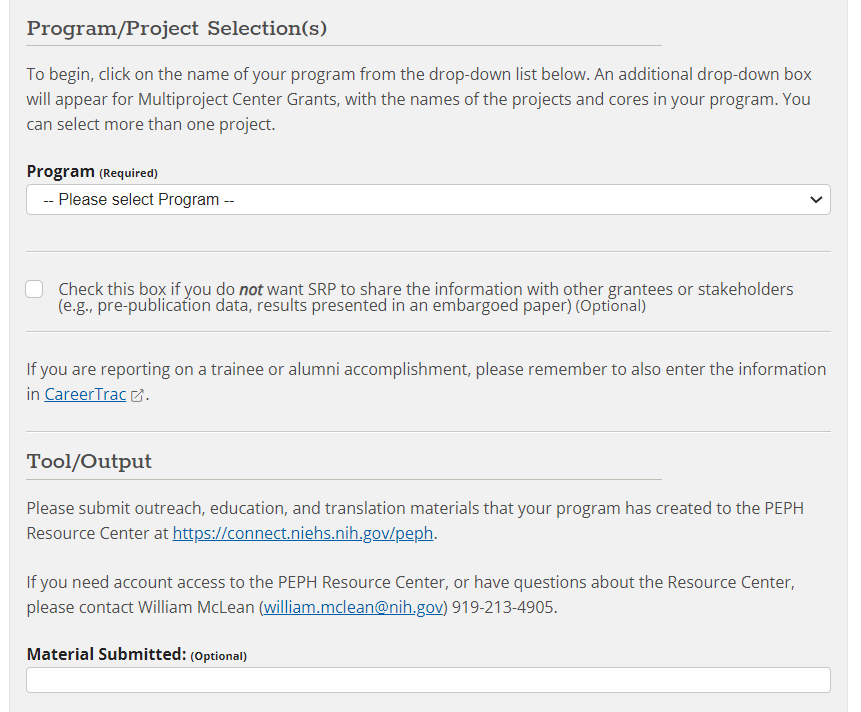Click the bold italic word "not"
861x712 pixels.
coord(250,289)
